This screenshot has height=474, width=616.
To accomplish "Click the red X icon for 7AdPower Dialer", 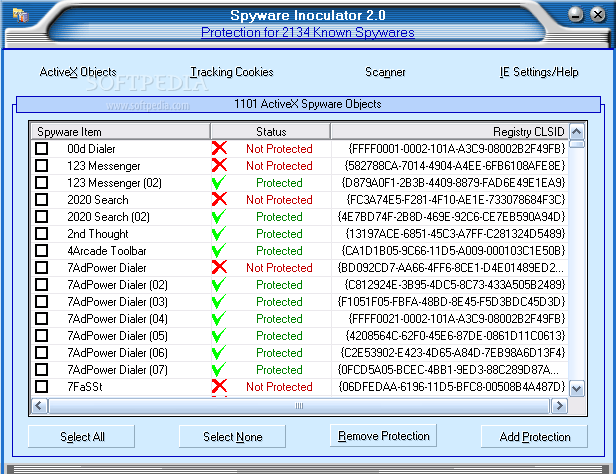I will tap(219, 267).
